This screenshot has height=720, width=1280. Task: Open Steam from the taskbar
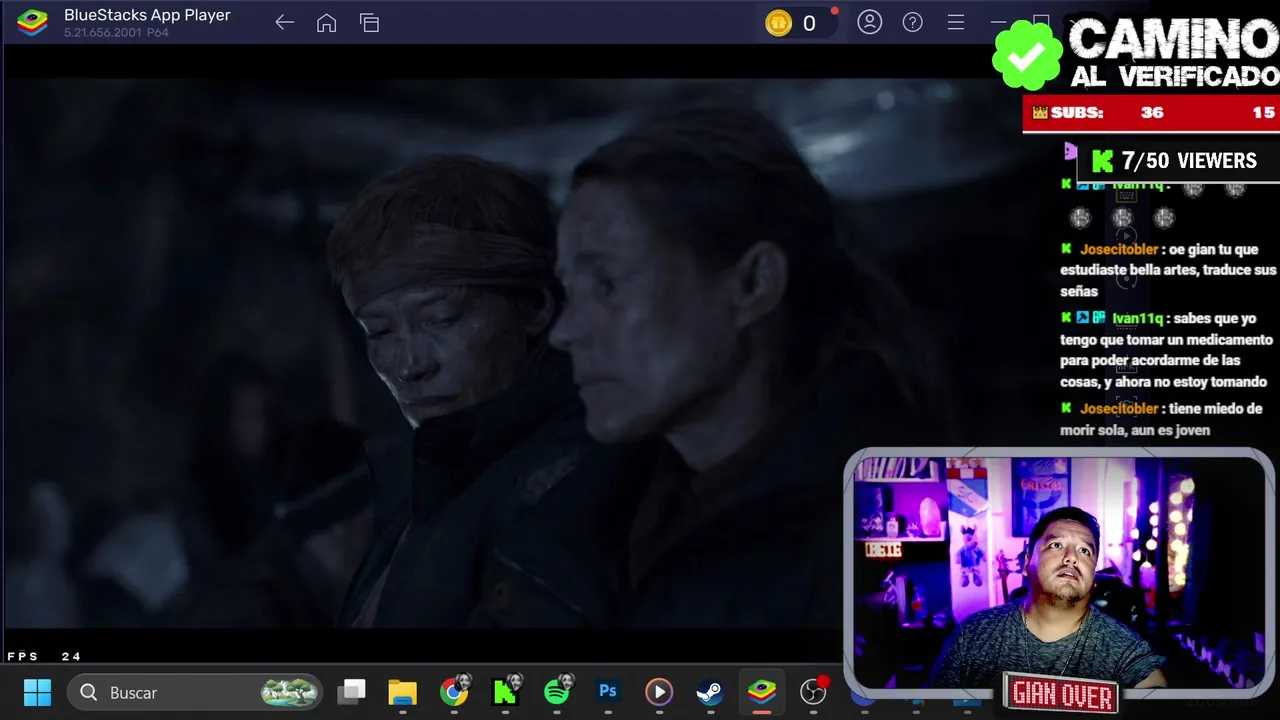pos(710,692)
